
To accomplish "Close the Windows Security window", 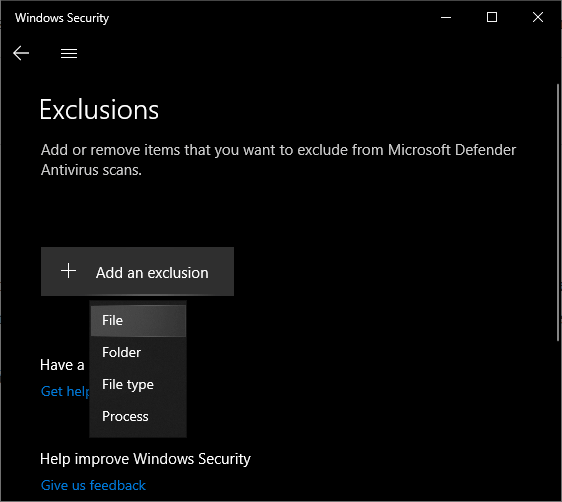I will (x=538, y=17).
